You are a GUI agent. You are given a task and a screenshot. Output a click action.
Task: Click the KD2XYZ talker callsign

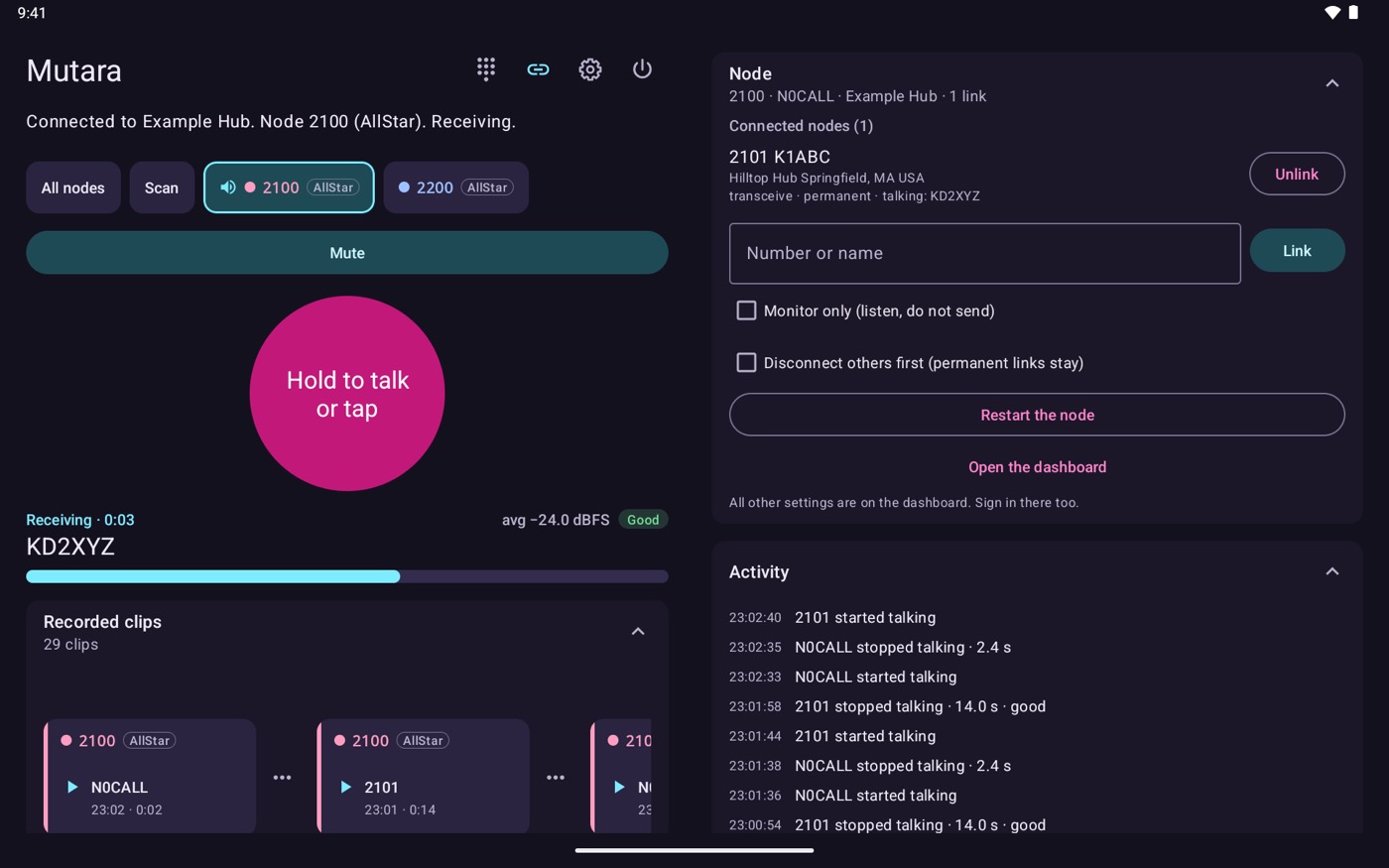coord(70,547)
